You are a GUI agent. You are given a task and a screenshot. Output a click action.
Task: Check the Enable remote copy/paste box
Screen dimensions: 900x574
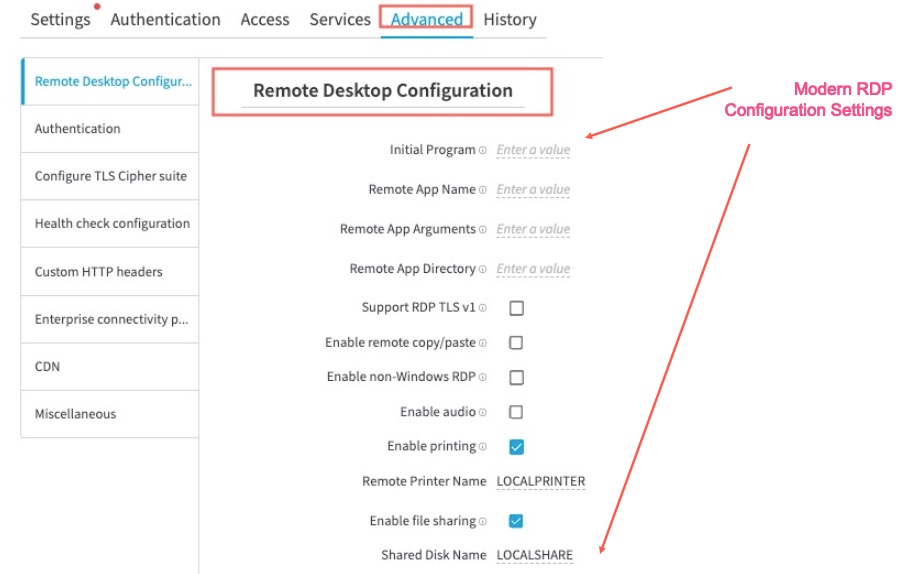click(x=516, y=343)
